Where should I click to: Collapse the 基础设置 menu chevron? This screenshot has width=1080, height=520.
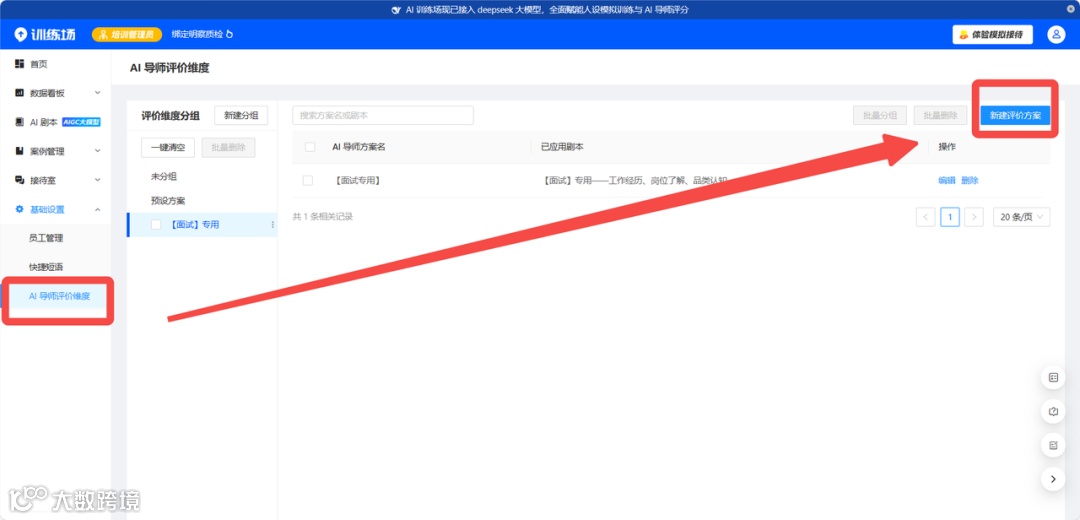[x=97, y=209]
